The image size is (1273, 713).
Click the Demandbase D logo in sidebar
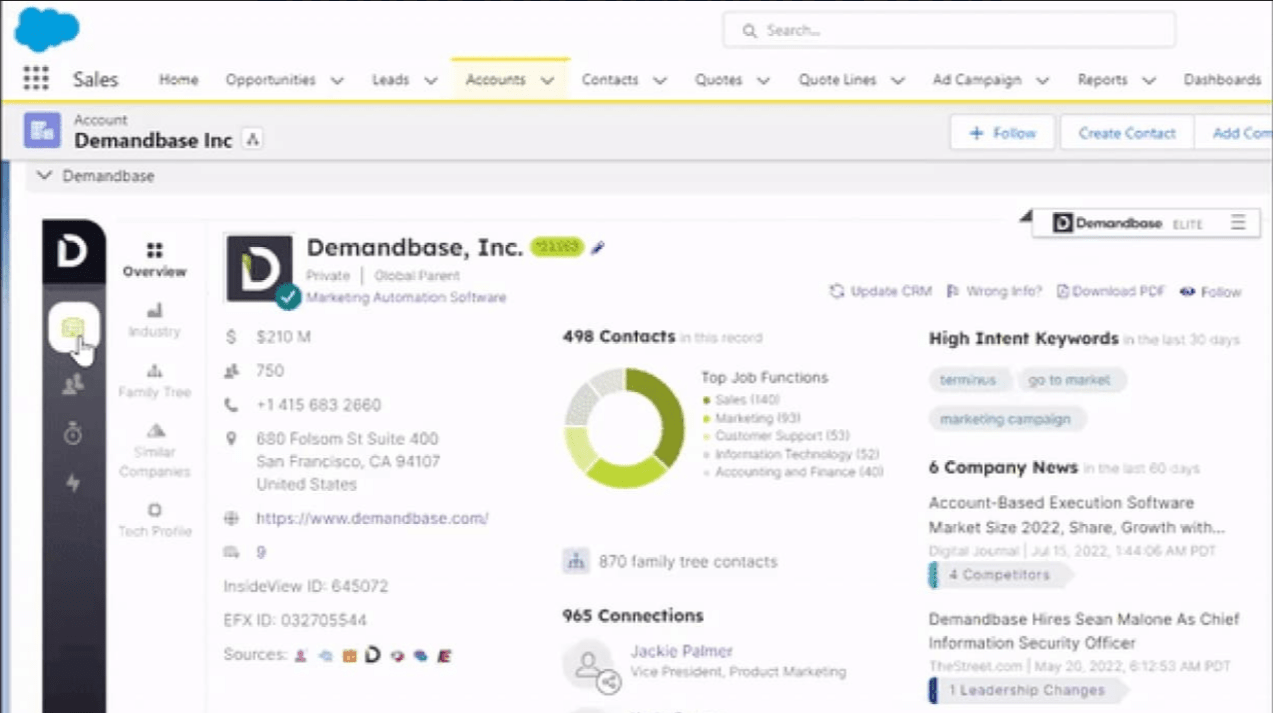coord(72,252)
